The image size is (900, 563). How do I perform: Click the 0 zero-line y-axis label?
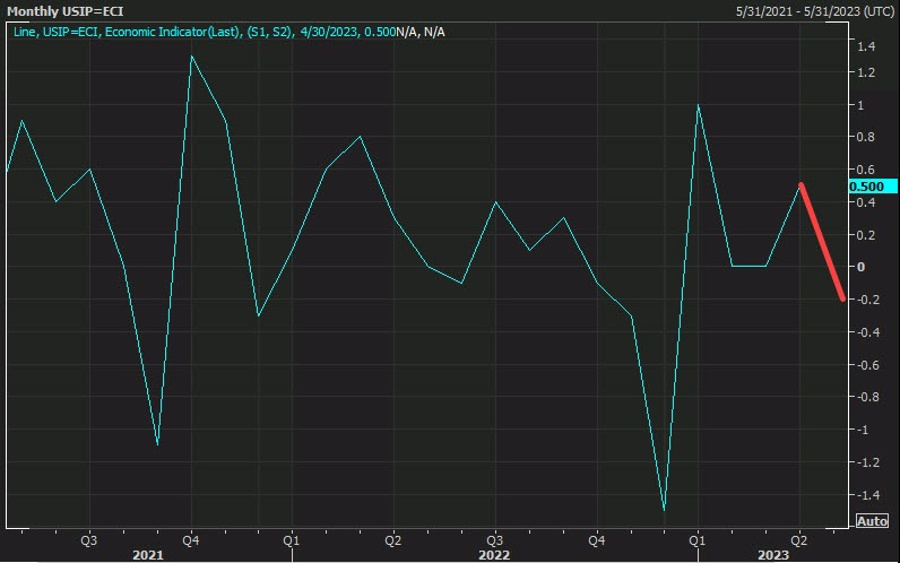[860, 267]
